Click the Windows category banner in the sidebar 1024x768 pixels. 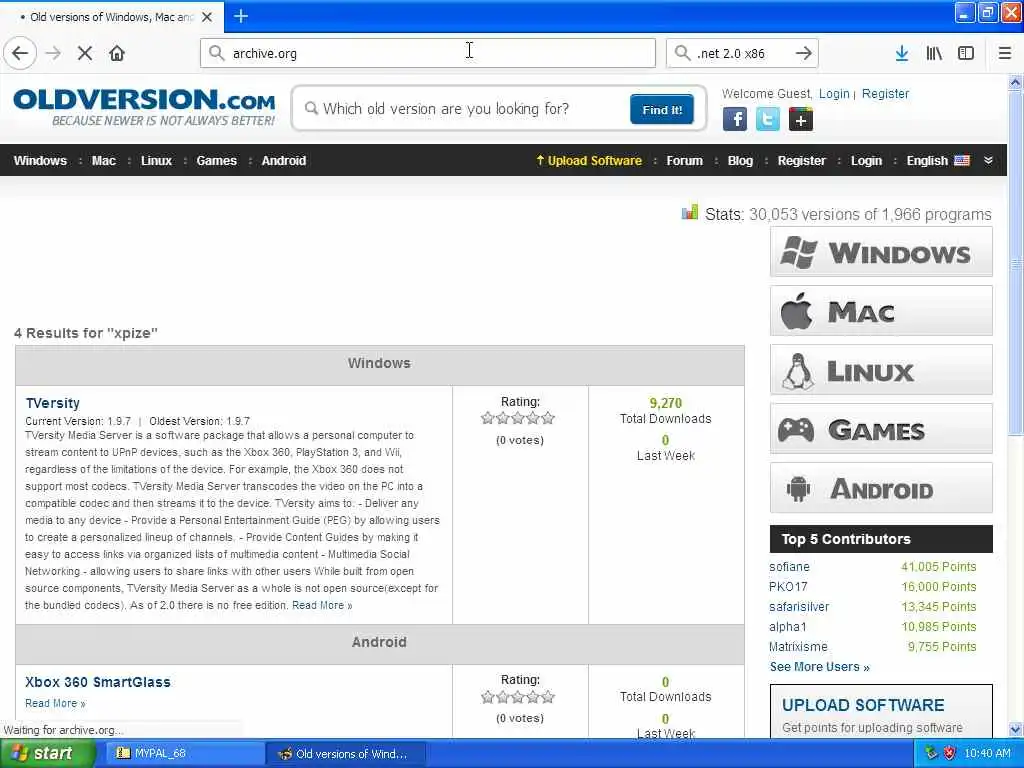pyautogui.click(x=881, y=252)
